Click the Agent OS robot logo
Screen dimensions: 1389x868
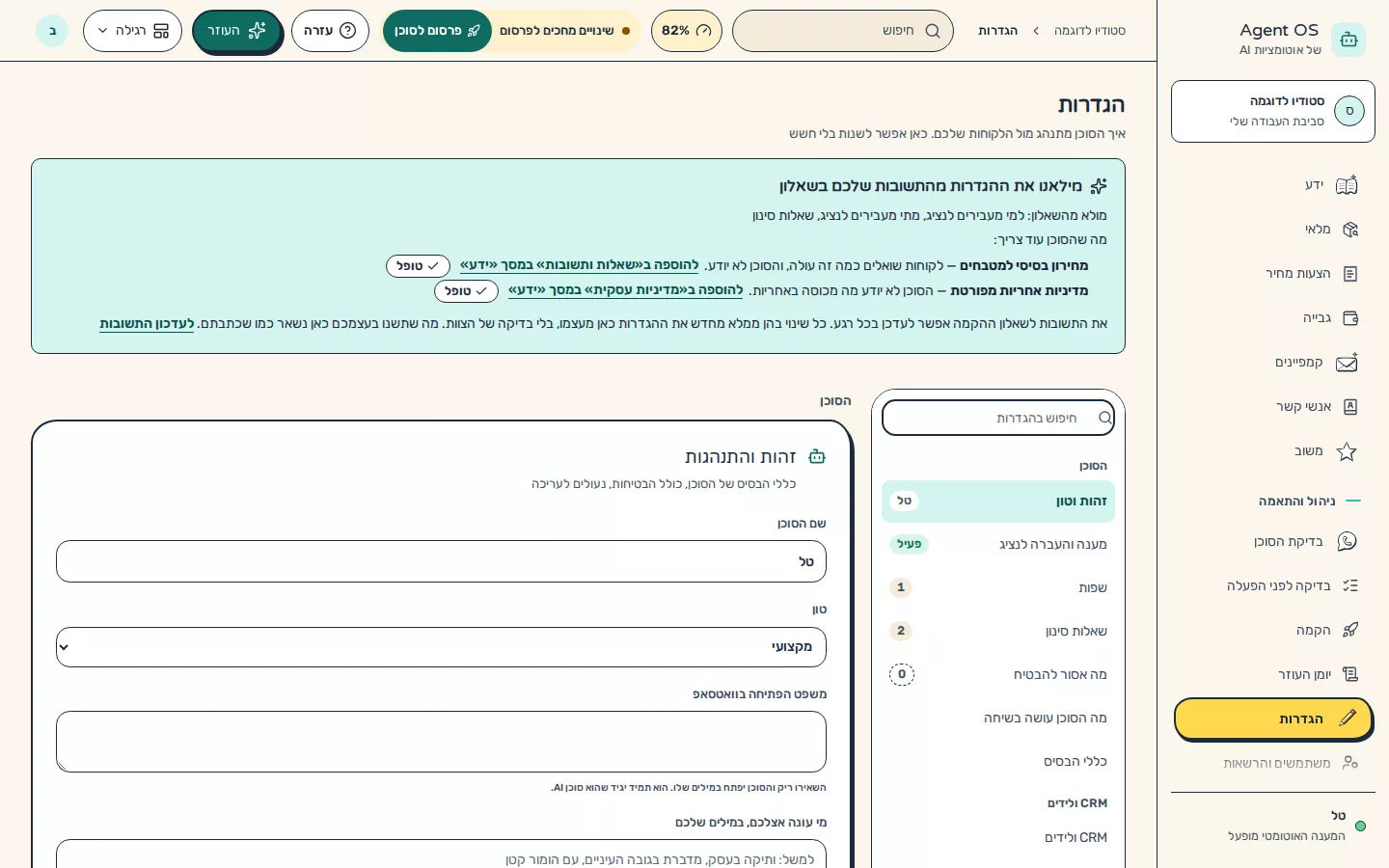point(1348,40)
